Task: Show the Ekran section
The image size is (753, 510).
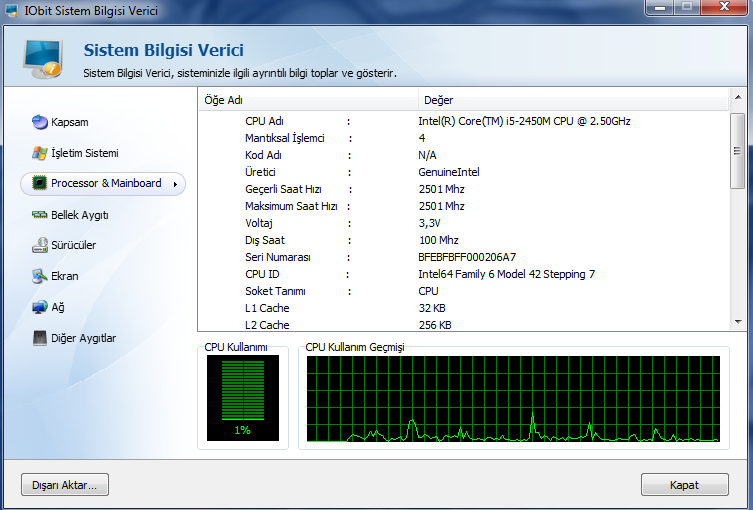Action: pyautogui.click(x=65, y=276)
